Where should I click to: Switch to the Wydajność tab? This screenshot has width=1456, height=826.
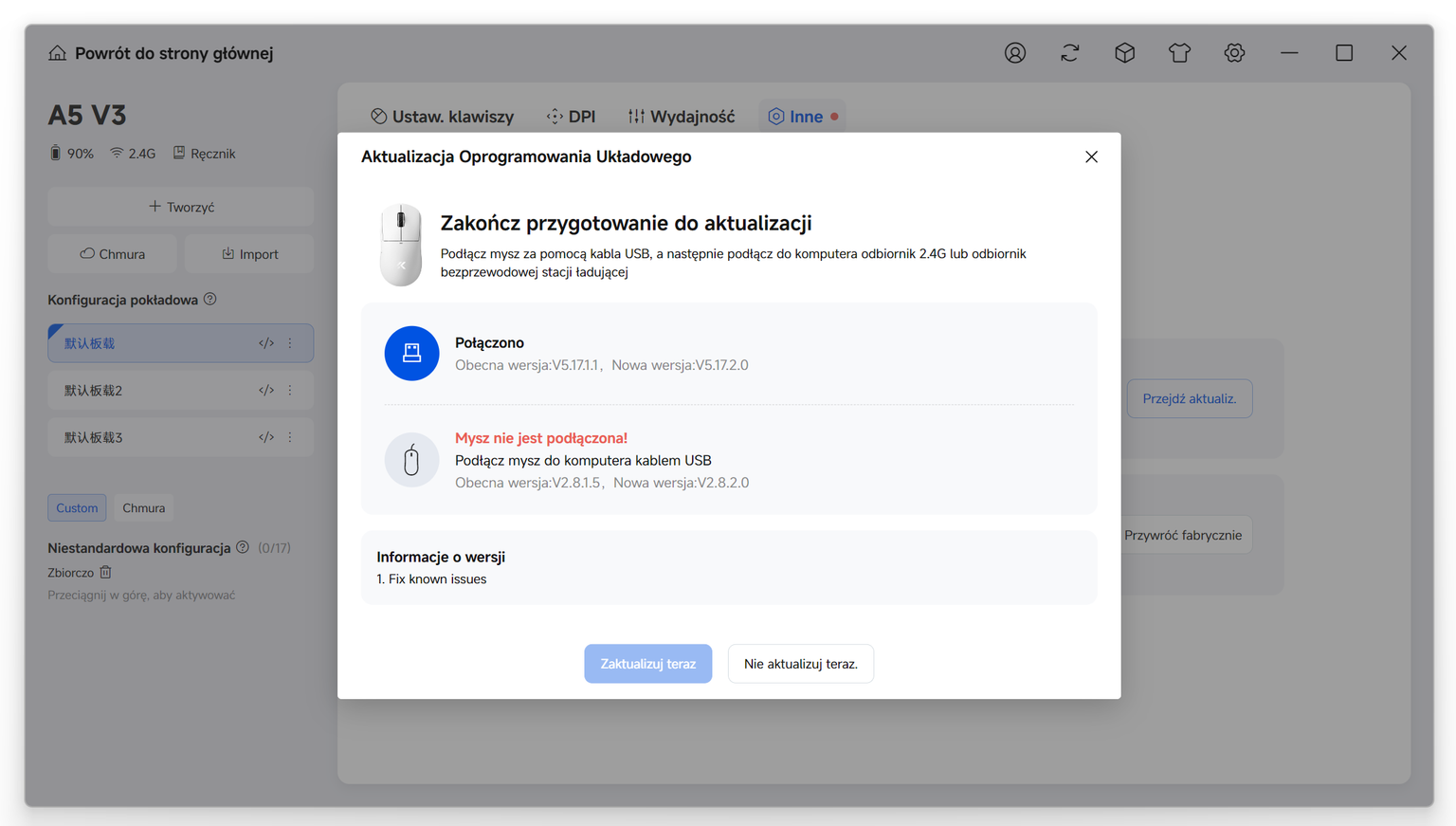(x=682, y=117)
